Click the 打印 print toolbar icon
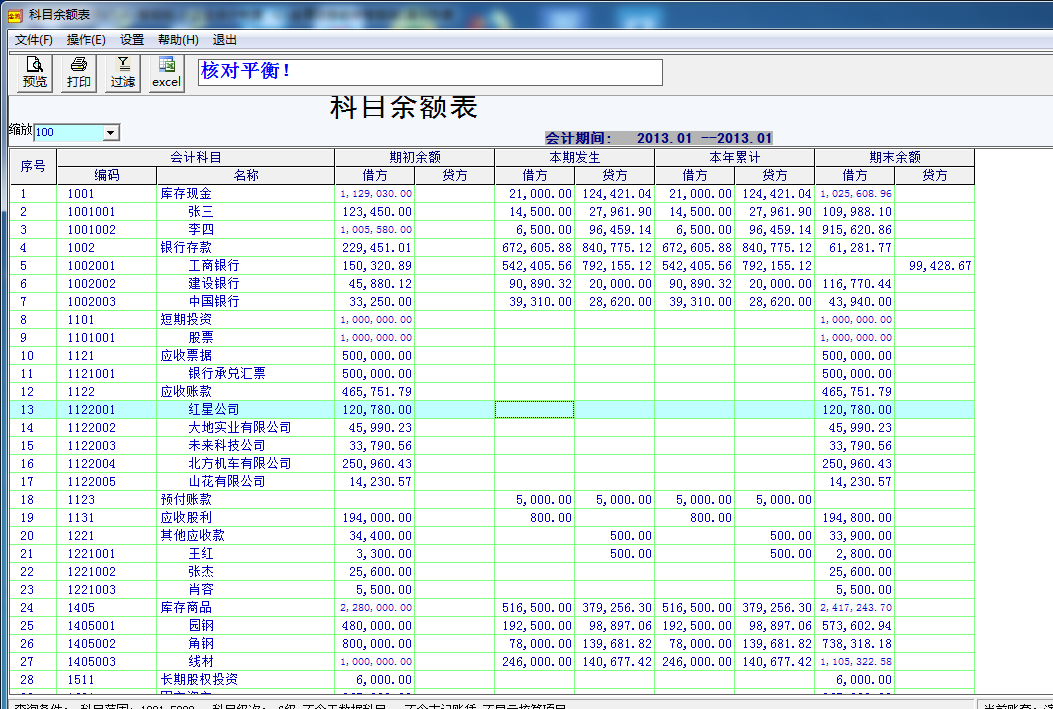Screen dimensions: 1053x709 pyautogui.click(x=79, y=73)
